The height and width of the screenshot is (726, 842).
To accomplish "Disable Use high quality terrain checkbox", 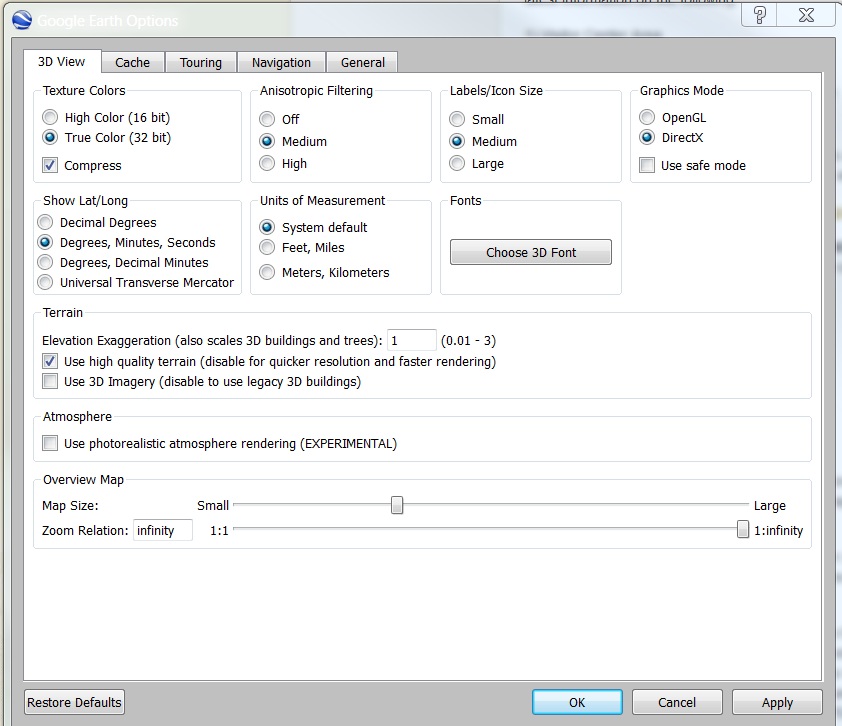I will tap(50, 361).
